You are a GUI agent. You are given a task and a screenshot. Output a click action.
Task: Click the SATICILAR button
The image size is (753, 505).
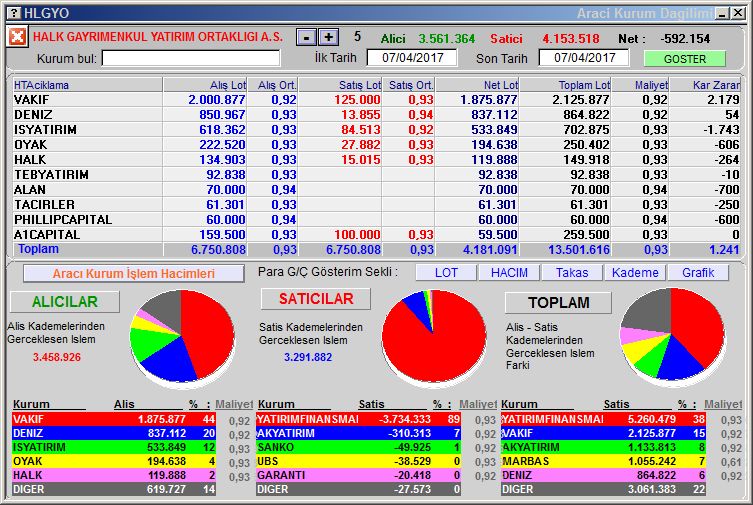pos(316,299)
